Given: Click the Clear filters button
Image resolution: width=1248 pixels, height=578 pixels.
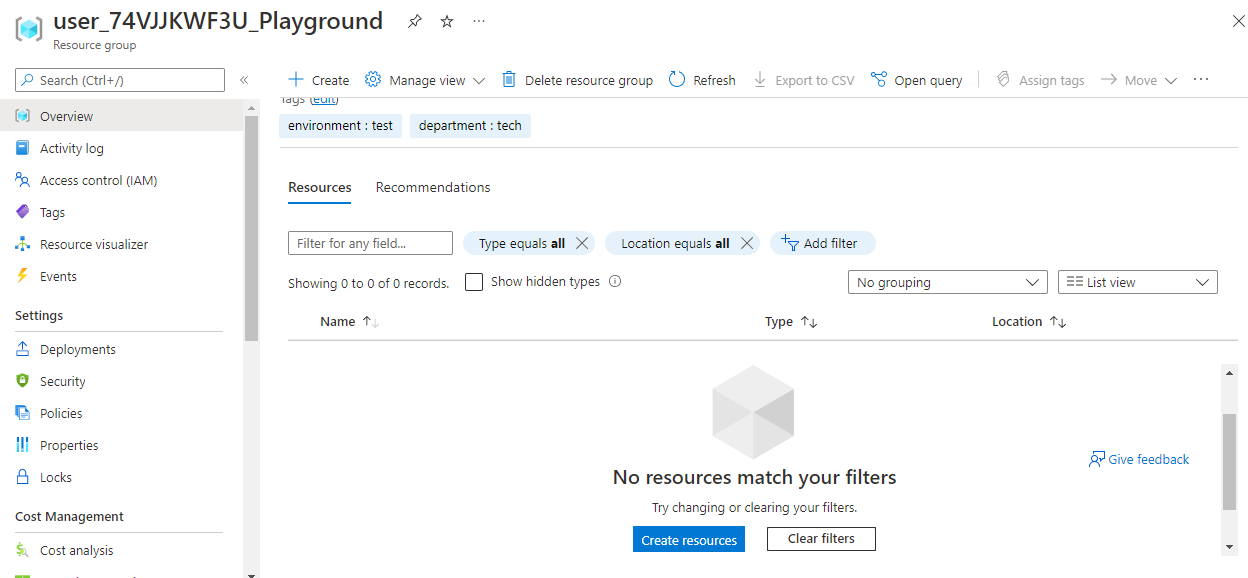Looking at the screenshot, I should click(x=820, y=538).
